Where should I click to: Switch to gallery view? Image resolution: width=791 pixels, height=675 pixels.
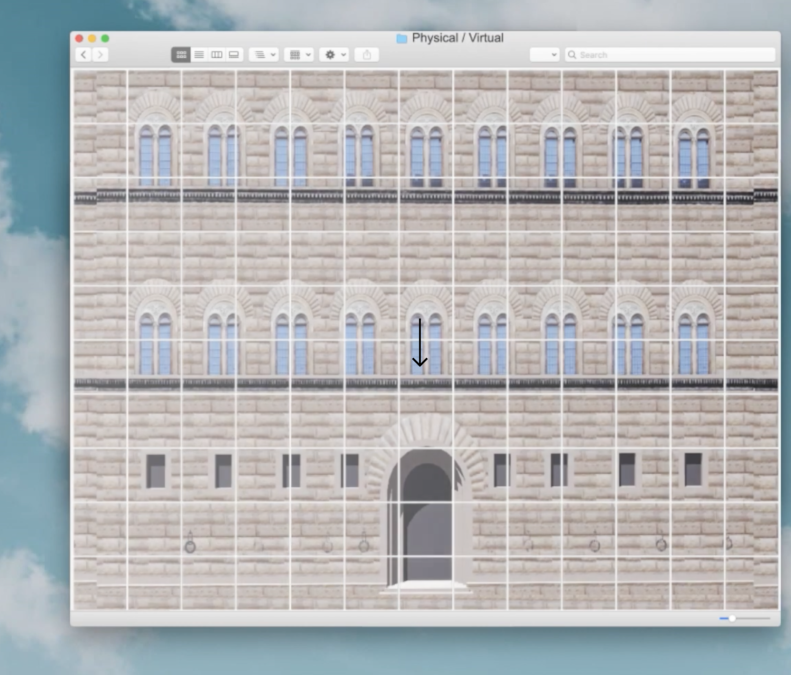234,54
